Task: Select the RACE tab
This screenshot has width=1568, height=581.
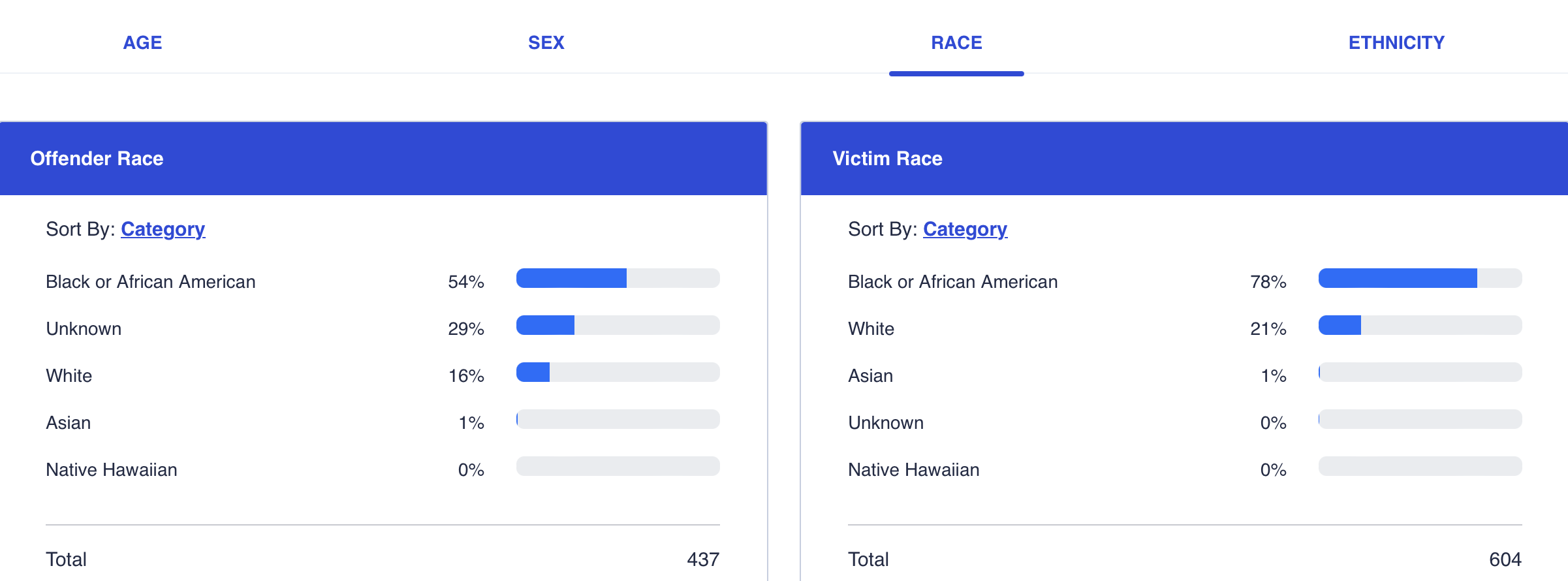Action: pyautogui.click(x=956, y=42)
